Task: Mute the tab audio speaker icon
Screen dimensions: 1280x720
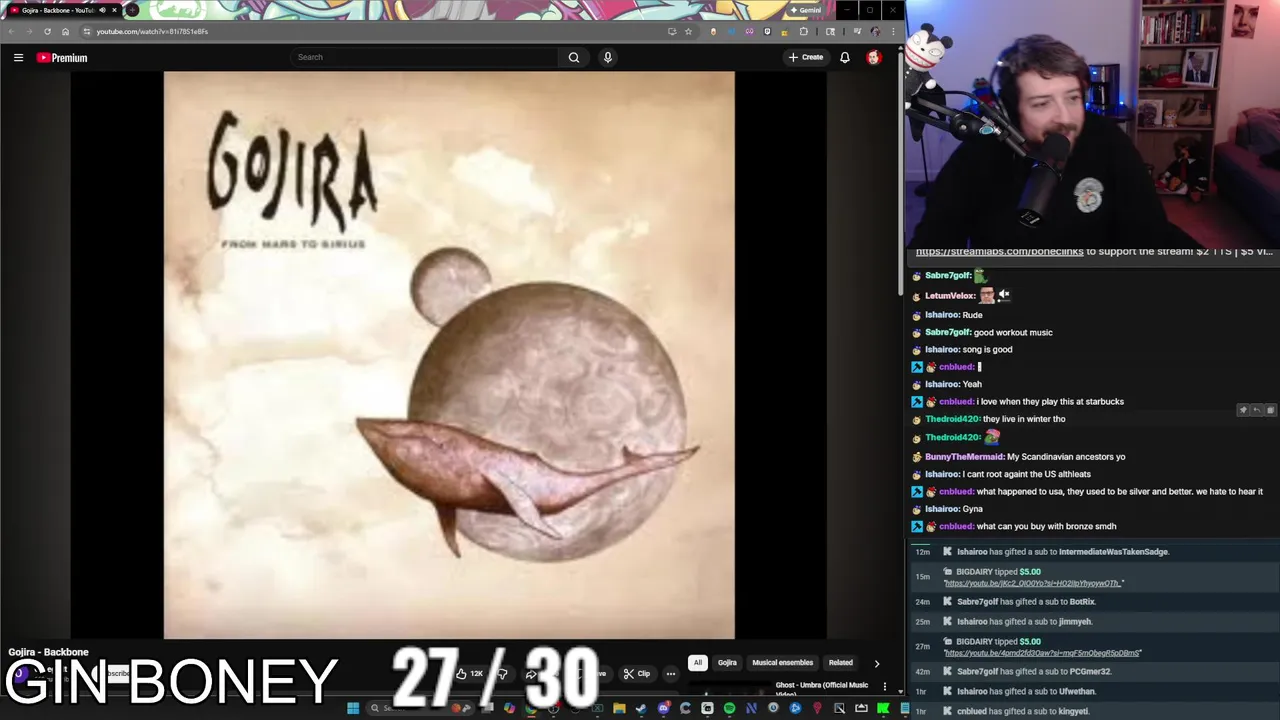Action: click(x=102, y=10)
